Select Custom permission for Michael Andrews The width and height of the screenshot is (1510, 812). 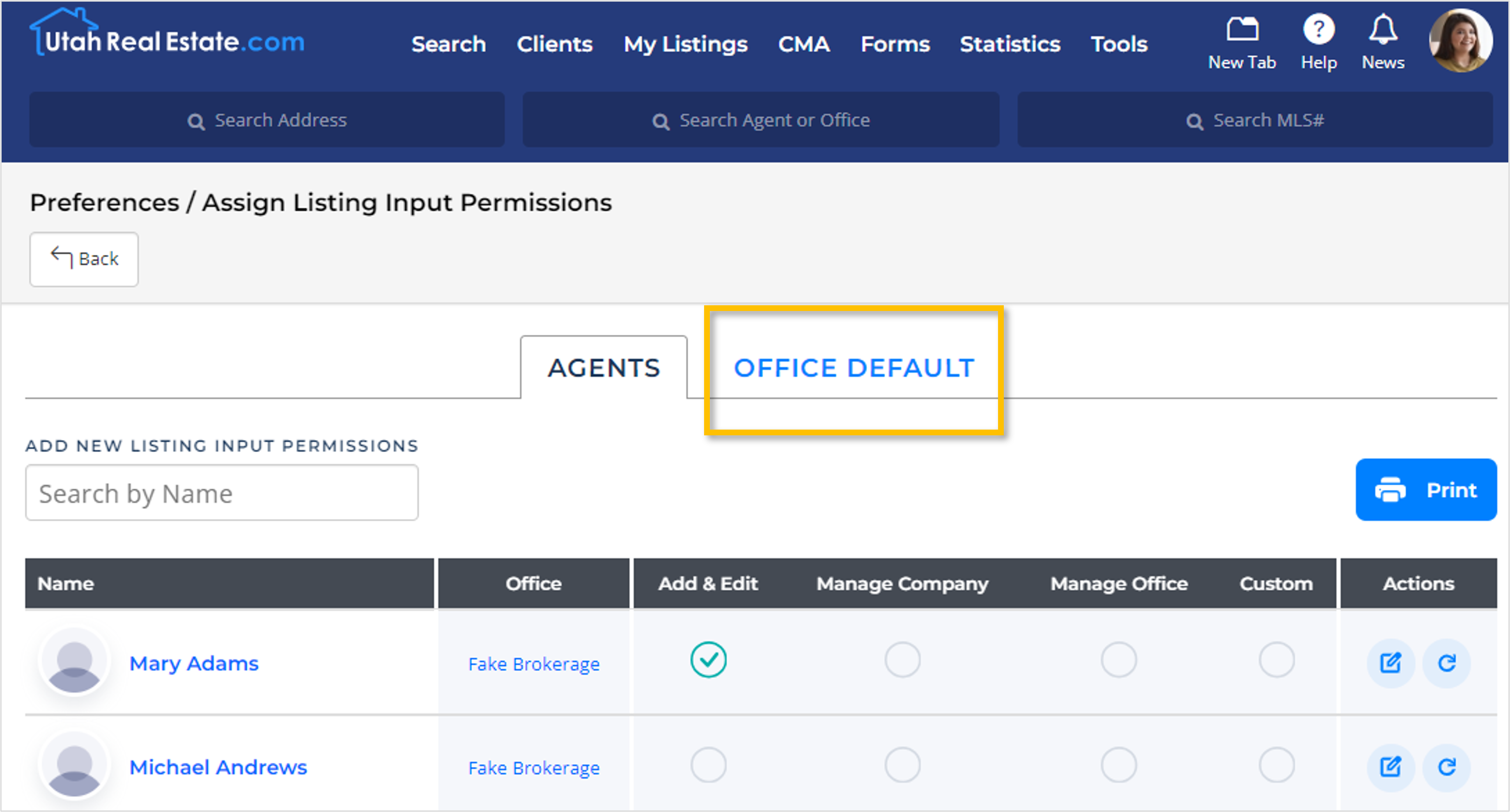click(x=1276, y=764)
